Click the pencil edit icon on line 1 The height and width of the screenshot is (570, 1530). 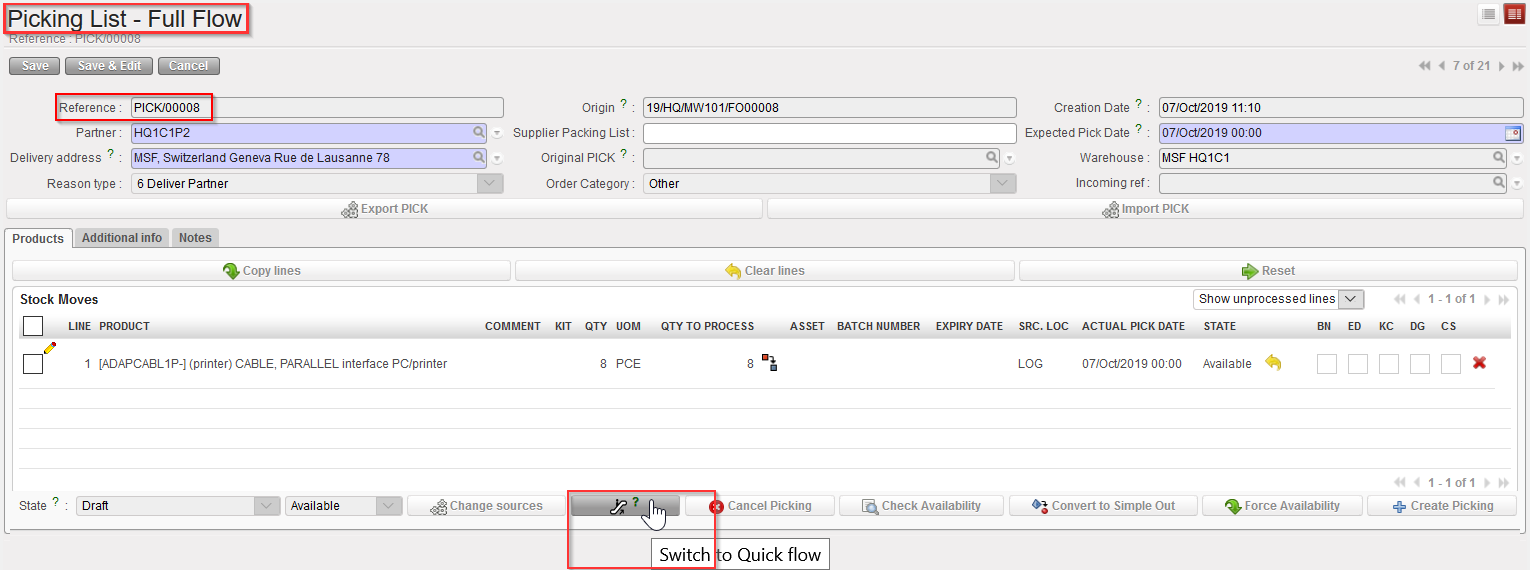pyautogui.click(x=49, y=348)
